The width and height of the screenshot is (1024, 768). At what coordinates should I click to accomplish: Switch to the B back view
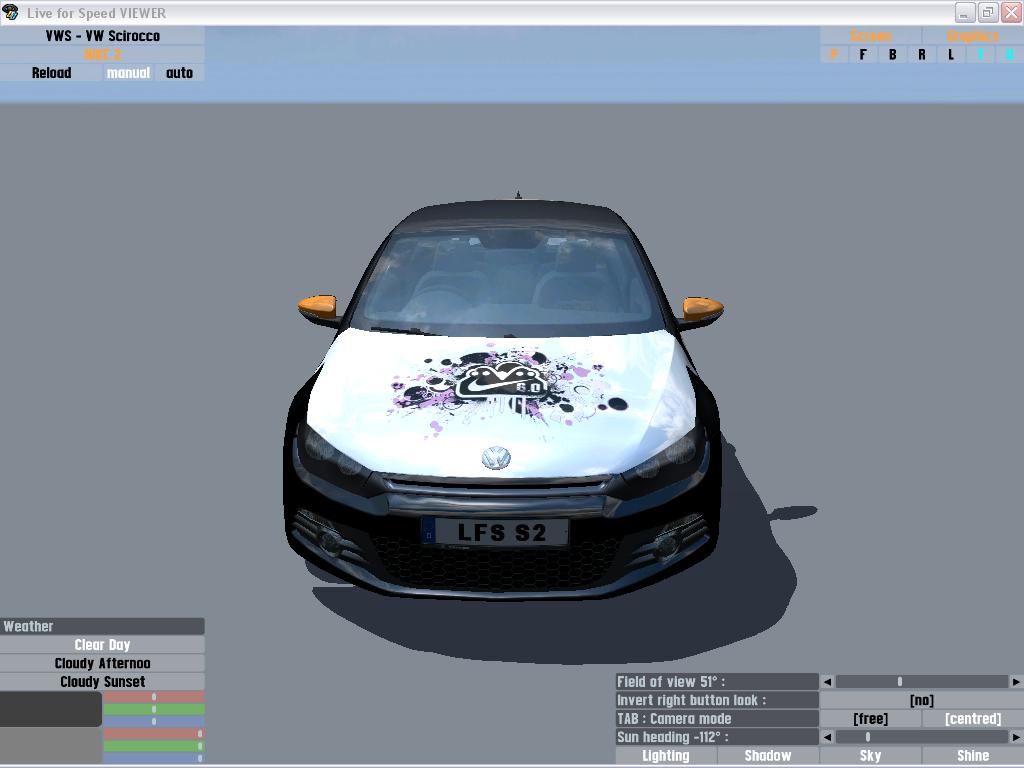coord(892,54)
